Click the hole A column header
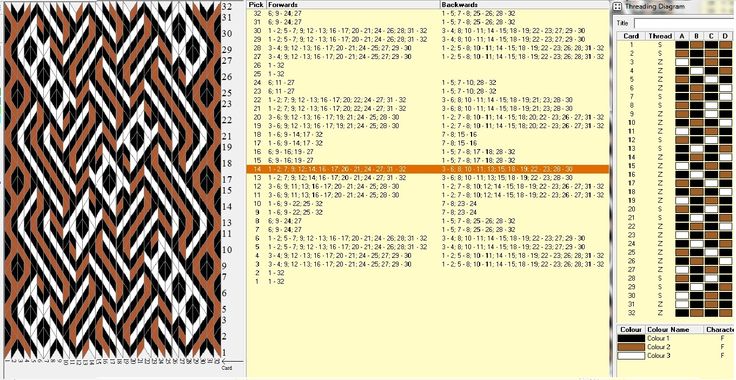Image resolution: width=736 pixels, height=380 pixels. click(682, 36)
